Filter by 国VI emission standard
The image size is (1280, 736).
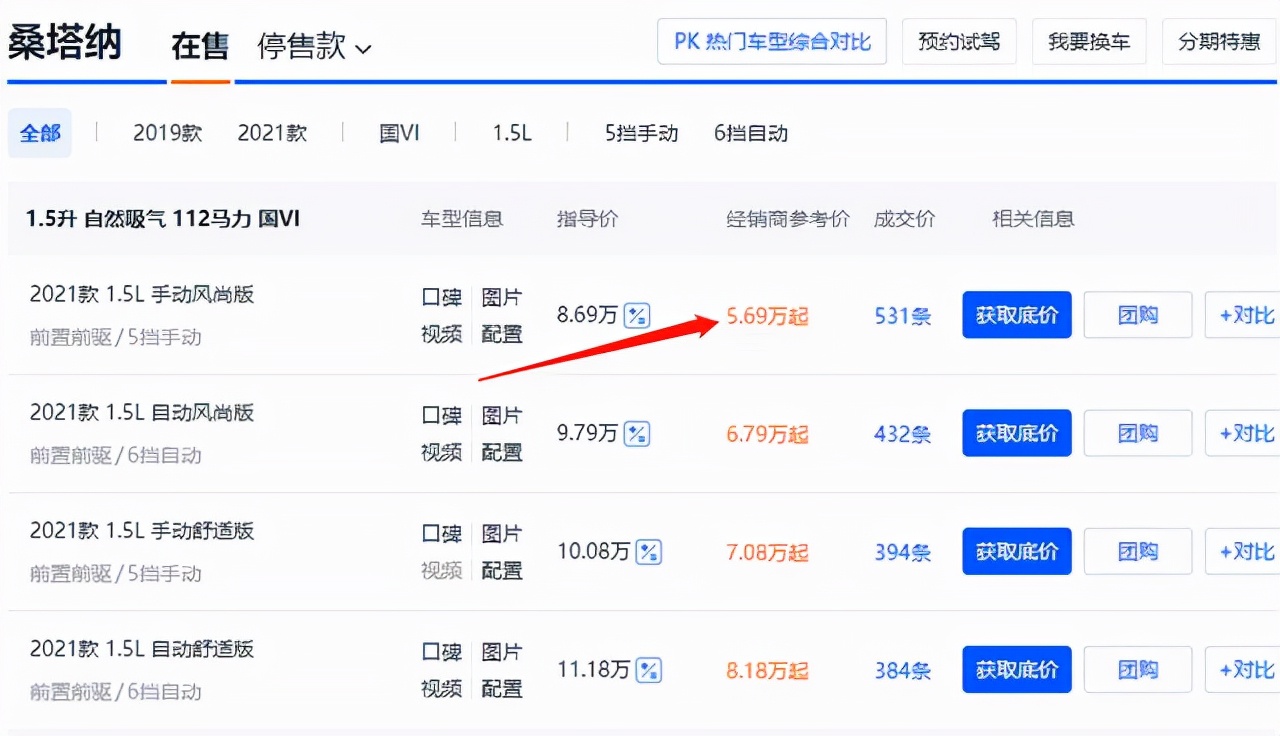[x=399, y=133]
